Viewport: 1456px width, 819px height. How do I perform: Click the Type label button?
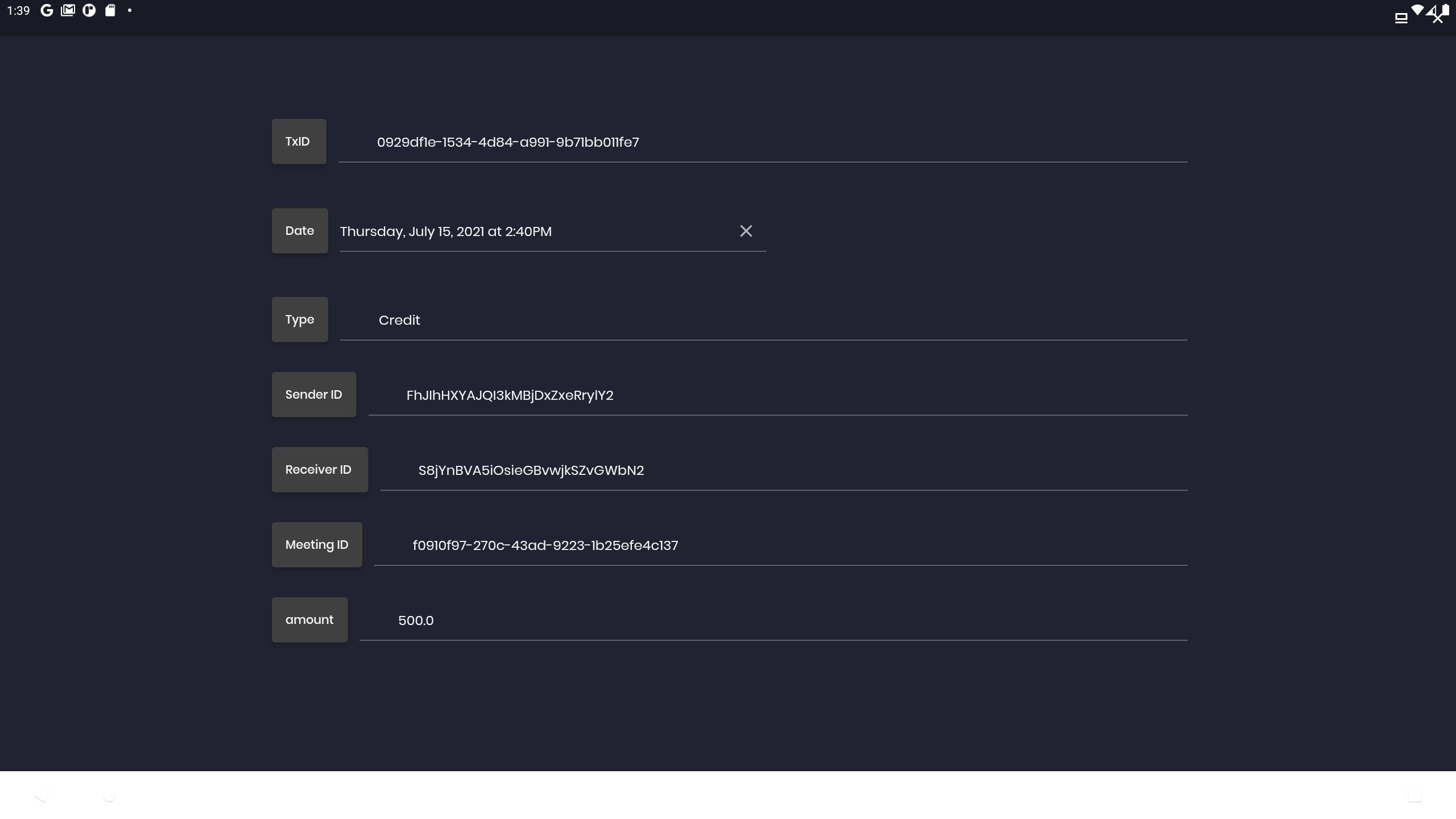coord(300,320)
